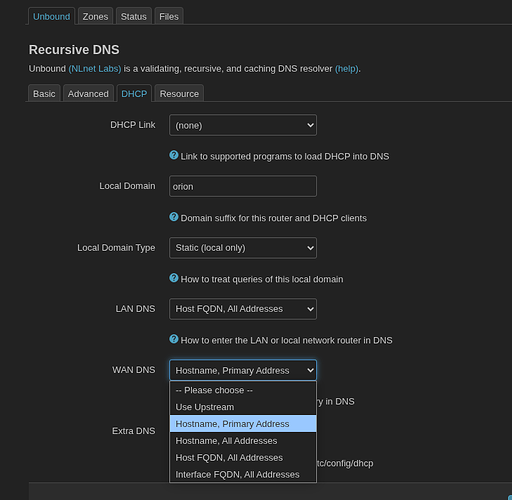Click the Local Domain text field
The image size is (512, 500).
tap(243, 186)
